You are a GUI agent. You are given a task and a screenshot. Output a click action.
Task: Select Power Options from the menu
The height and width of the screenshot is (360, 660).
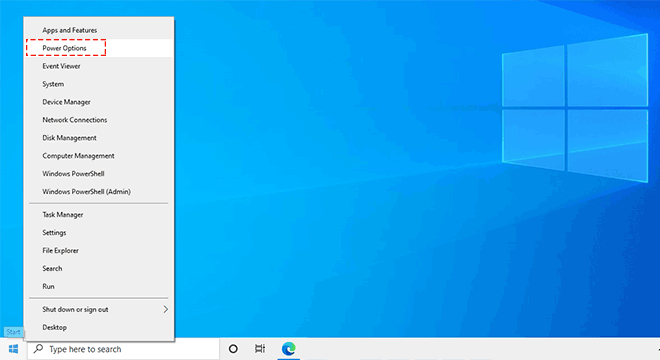99,48
